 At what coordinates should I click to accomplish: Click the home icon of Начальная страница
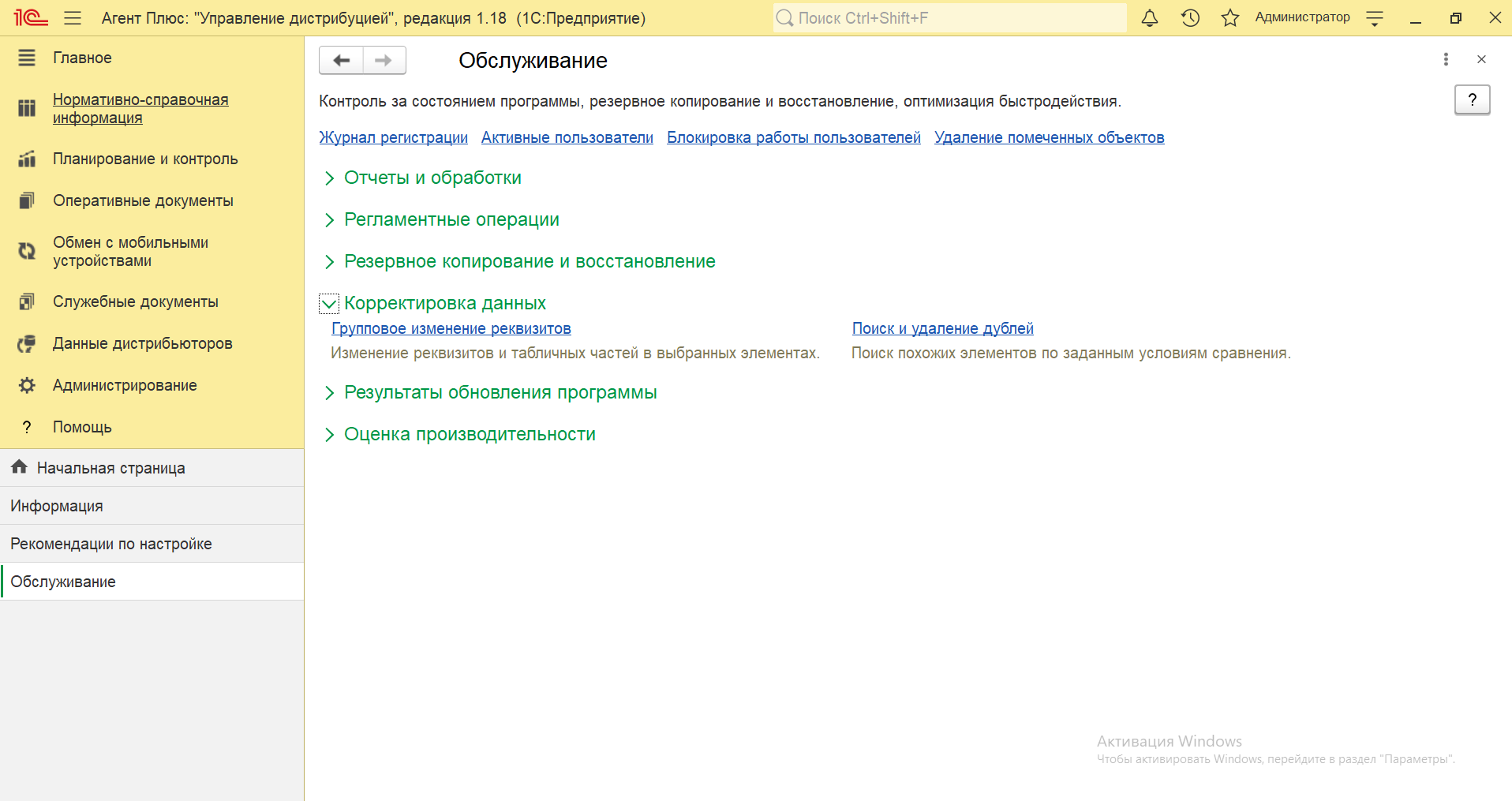click(20, 467)
